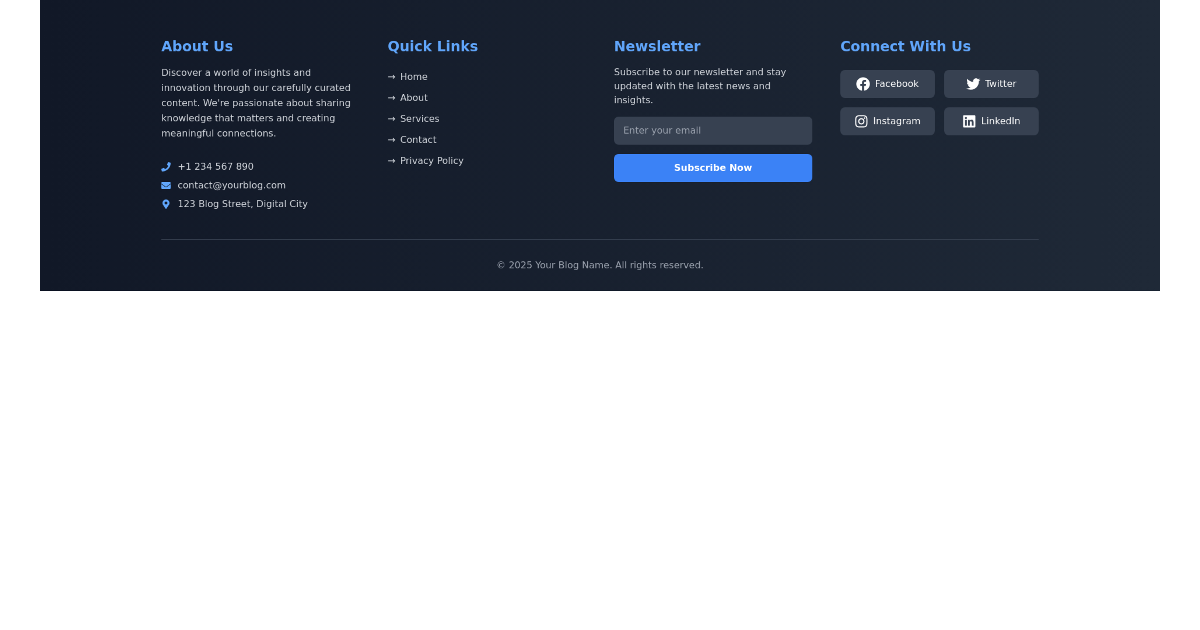1200x630 pixels.
Task: Click the Instagram camera icon
Action: tap(861, 121)
